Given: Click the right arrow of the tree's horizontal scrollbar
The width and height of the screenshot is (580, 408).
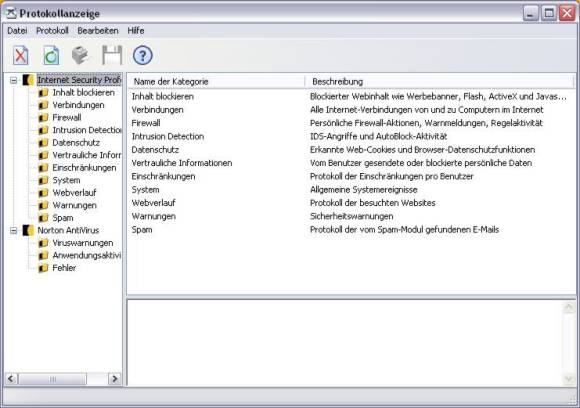Looking at the screenshot, I should tap(115, 379).
